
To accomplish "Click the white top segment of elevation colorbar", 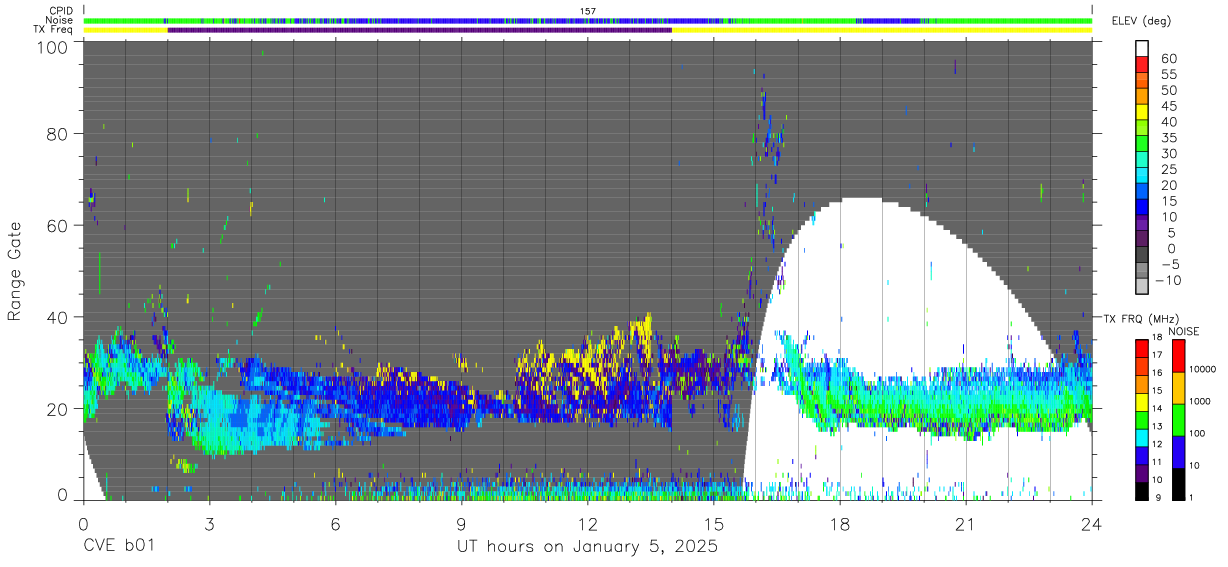I will pyautogui.click(x=1142, y=49).
